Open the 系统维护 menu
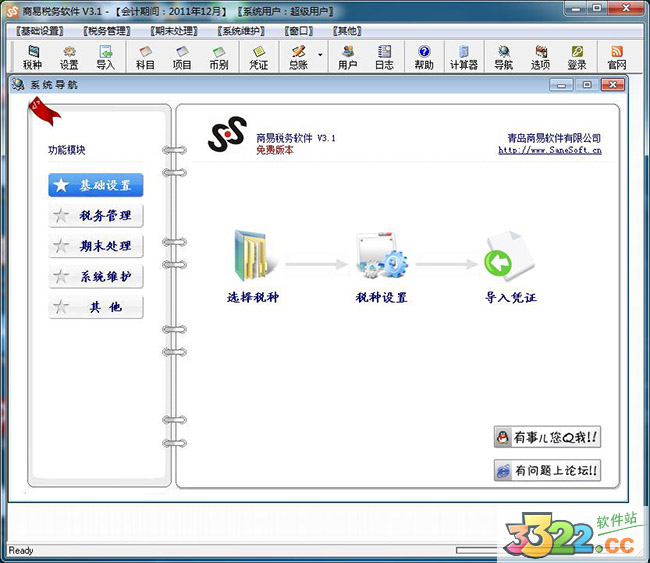 (241, 31)
